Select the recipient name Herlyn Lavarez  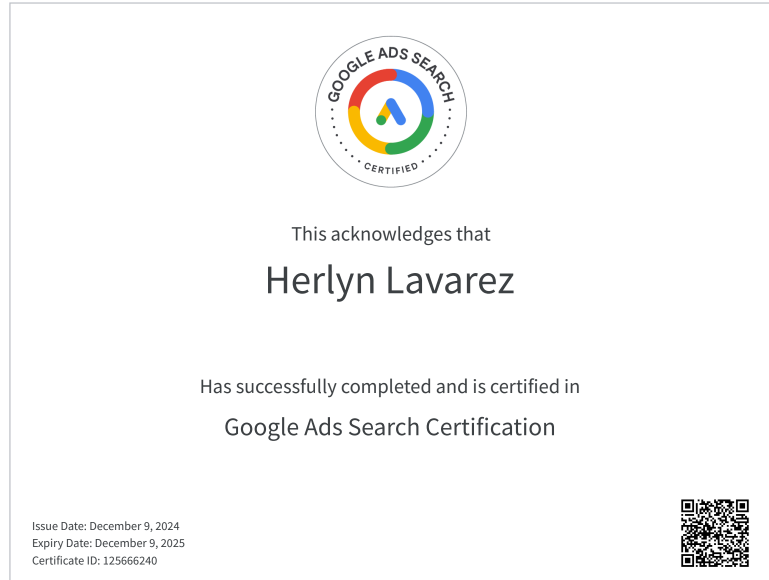point(390,280)
